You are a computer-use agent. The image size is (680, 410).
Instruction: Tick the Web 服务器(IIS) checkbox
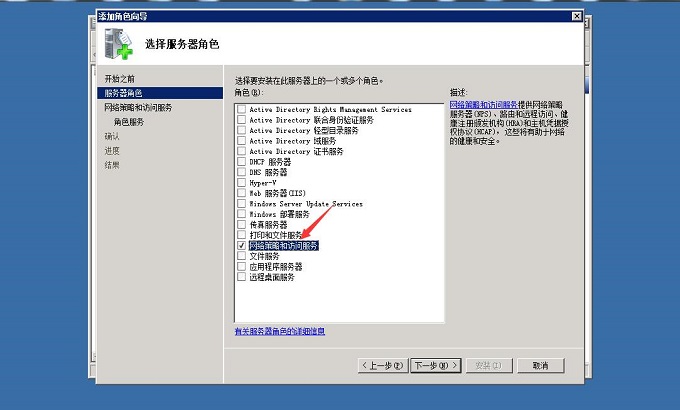tap(241, 193)
